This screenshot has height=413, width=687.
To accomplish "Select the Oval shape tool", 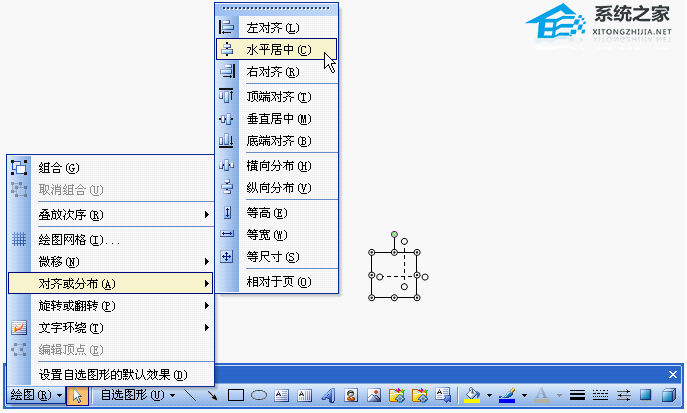I will (259, 395).
